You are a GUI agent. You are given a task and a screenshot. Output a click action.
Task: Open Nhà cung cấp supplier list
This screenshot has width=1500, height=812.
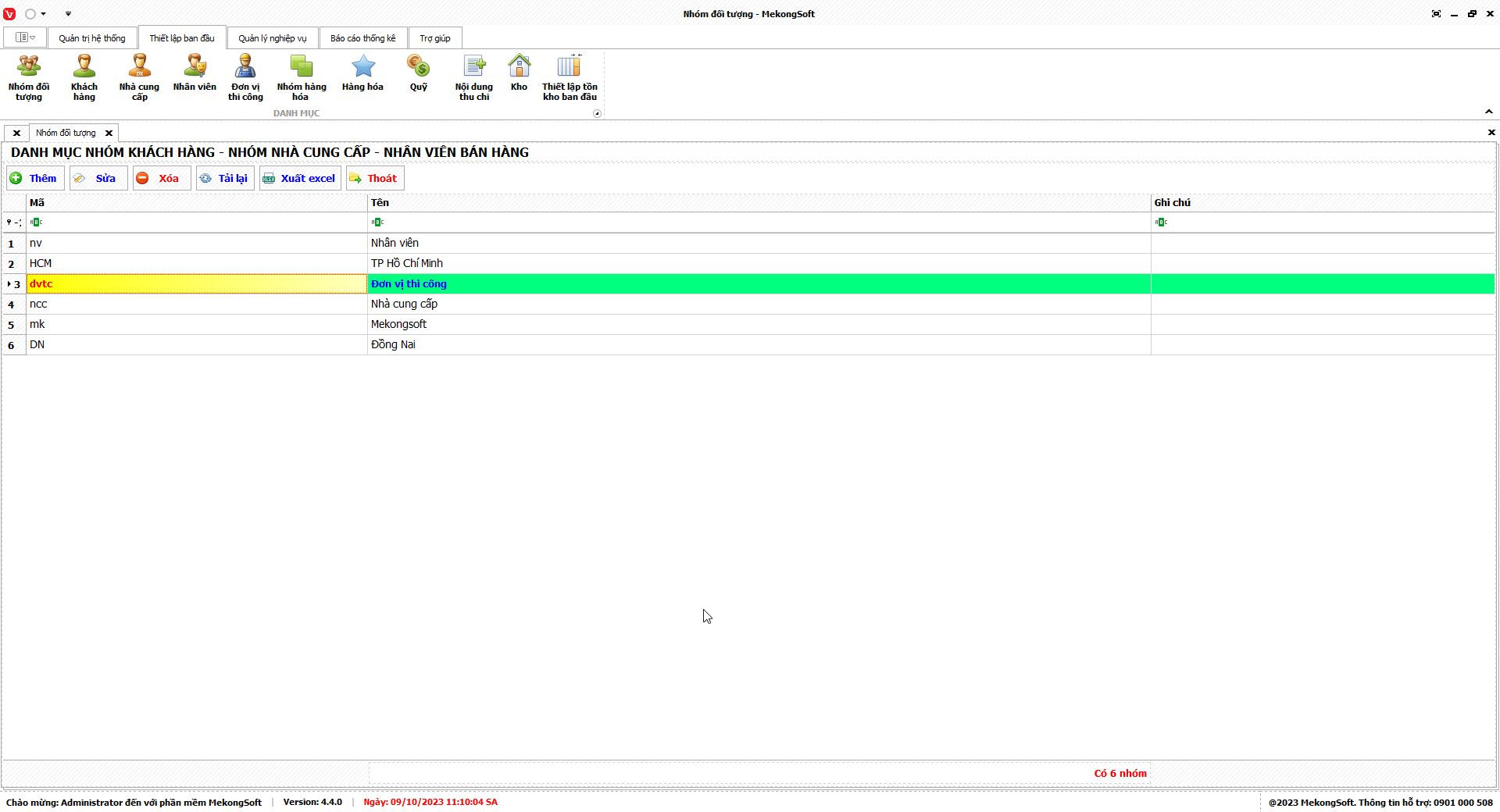139,78
